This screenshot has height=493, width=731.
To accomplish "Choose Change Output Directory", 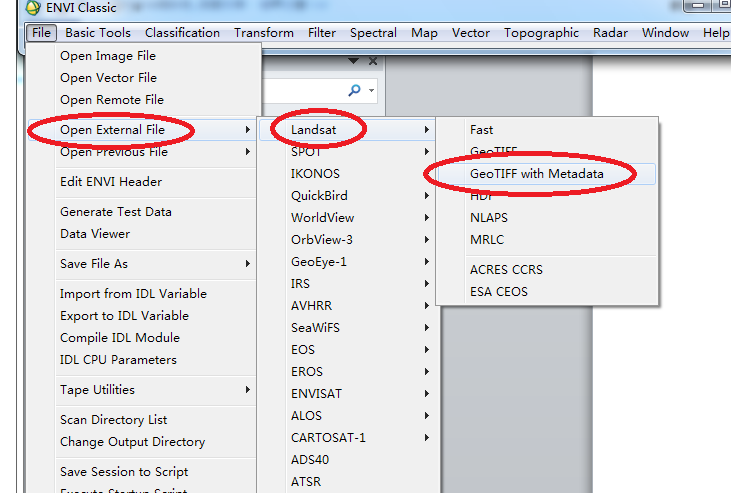I will coord(143,442).
